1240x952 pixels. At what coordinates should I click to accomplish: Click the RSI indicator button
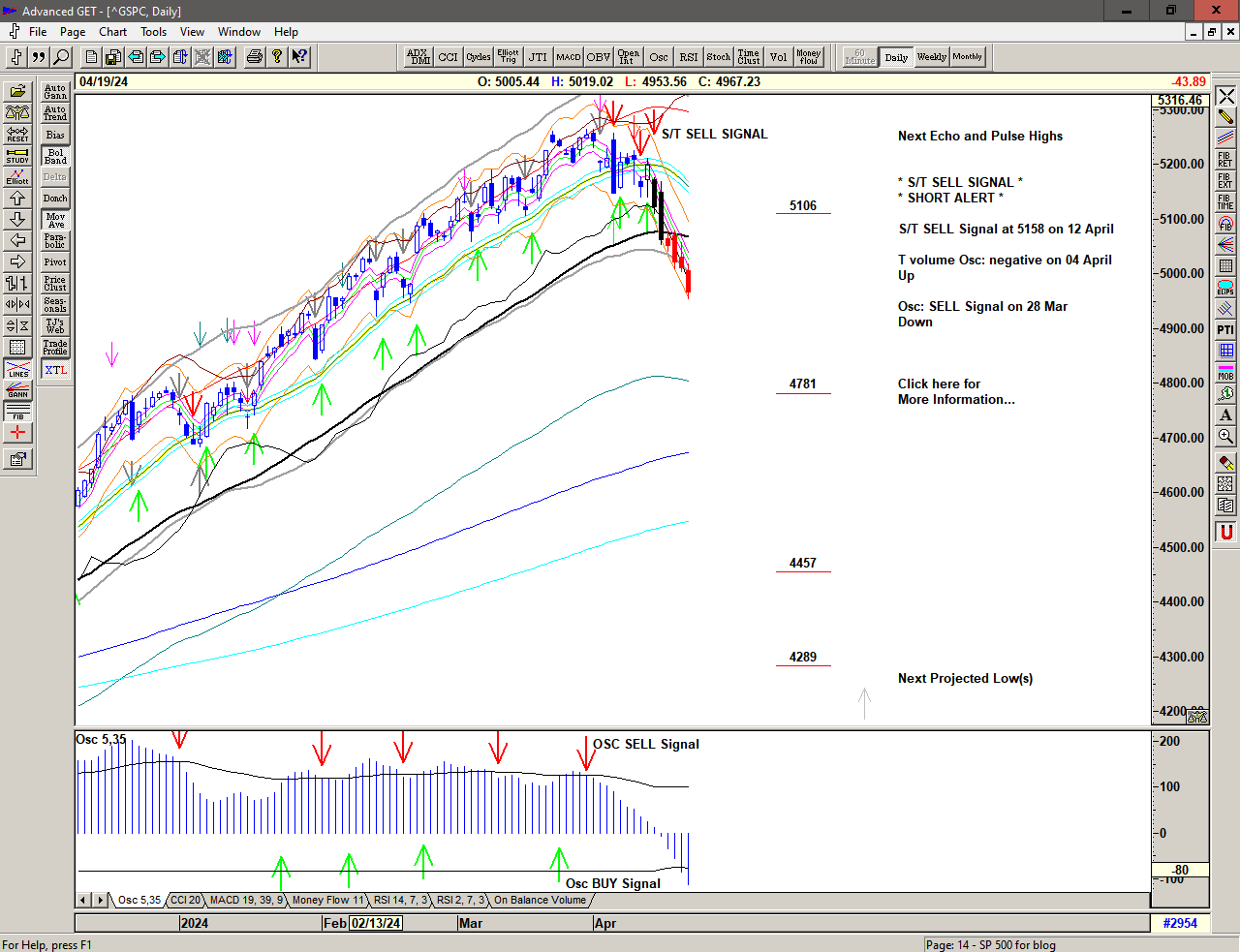point(688,57)
